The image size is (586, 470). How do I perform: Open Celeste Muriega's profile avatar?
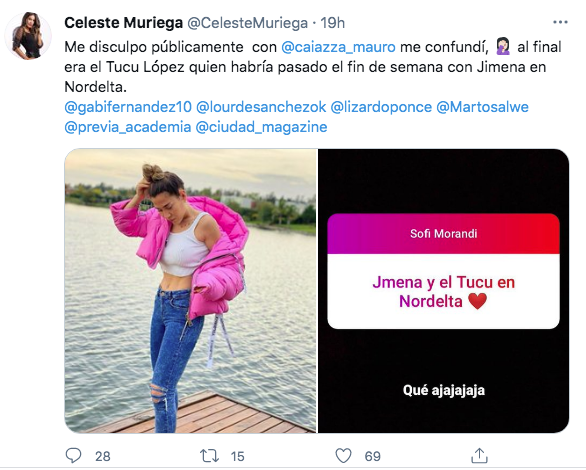click(x=28, y=36)
